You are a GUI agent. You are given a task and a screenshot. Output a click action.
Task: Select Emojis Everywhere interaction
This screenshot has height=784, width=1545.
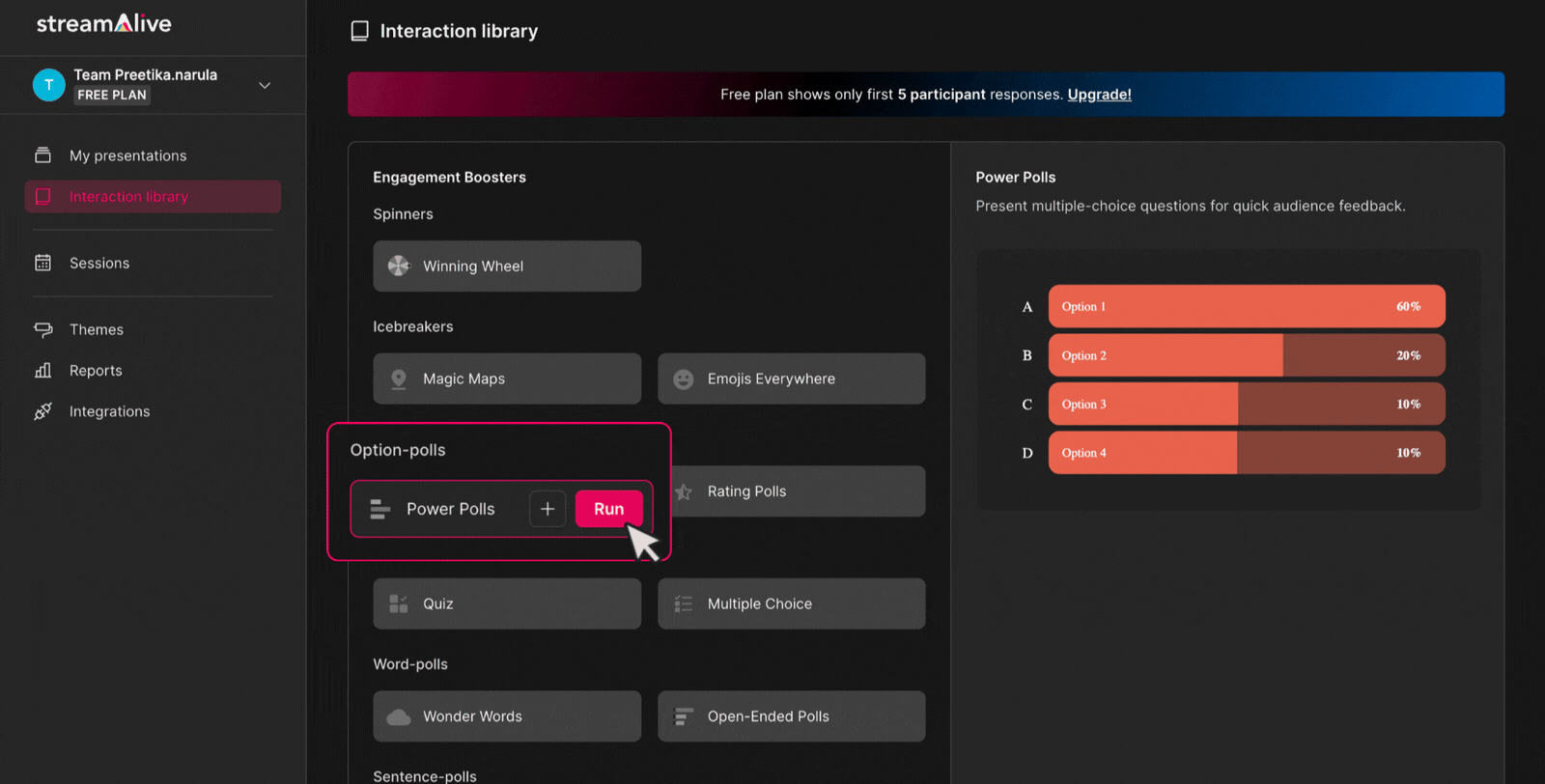[792, 378]
